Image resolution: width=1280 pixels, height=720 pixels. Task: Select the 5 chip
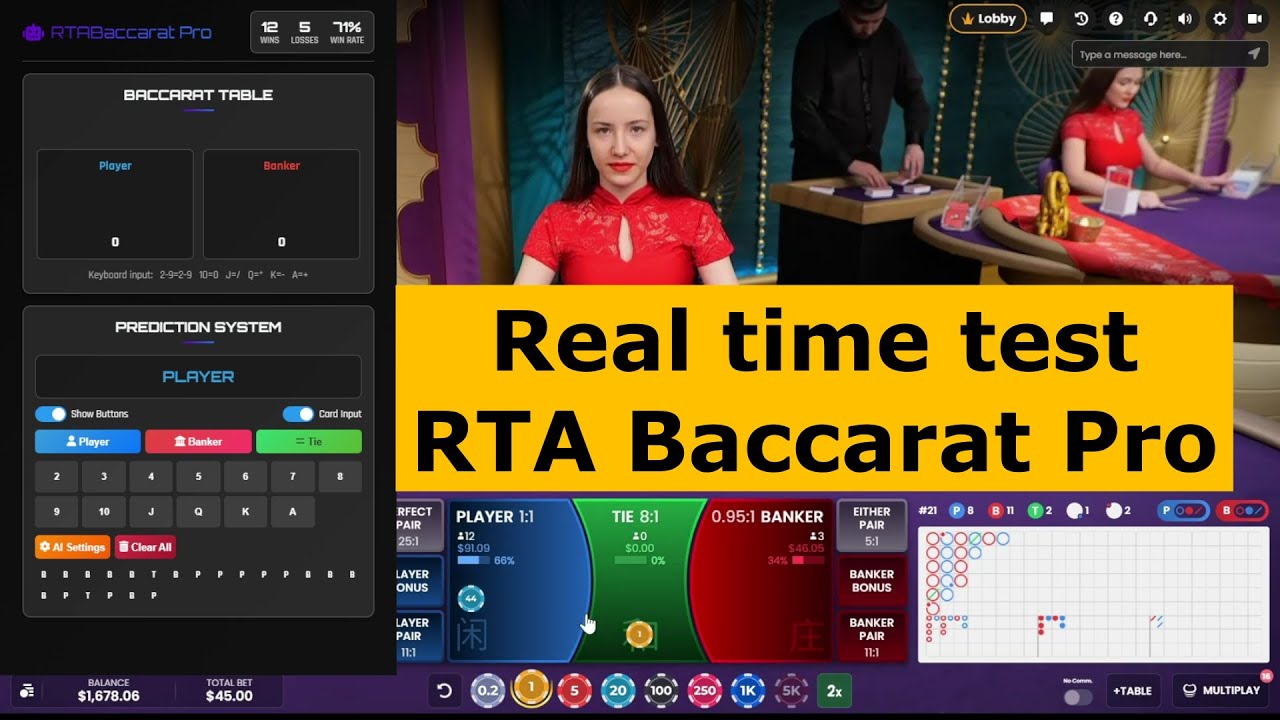574,690
